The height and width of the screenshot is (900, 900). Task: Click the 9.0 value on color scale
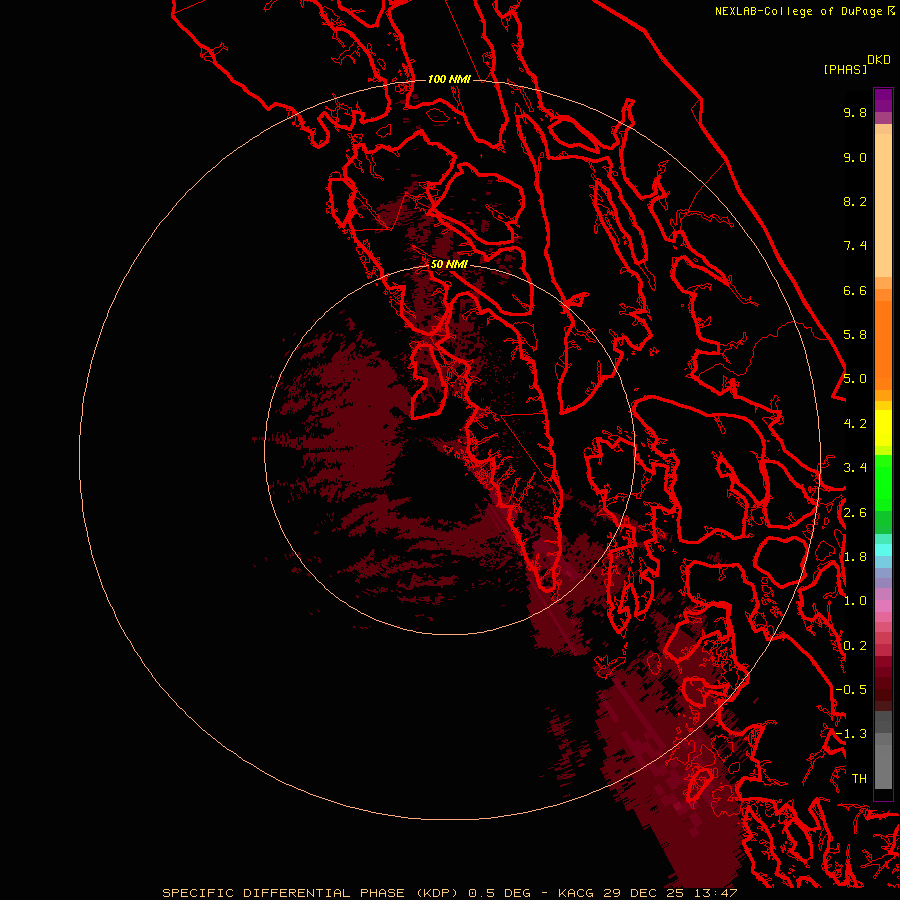tap(855, 157)
